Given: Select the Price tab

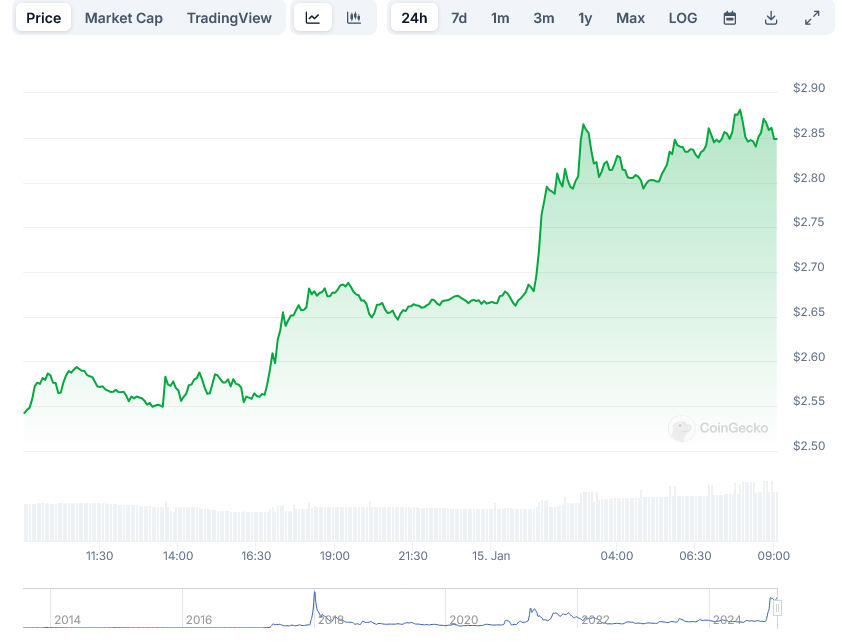Looking at the screenshot, I should 43,18.
